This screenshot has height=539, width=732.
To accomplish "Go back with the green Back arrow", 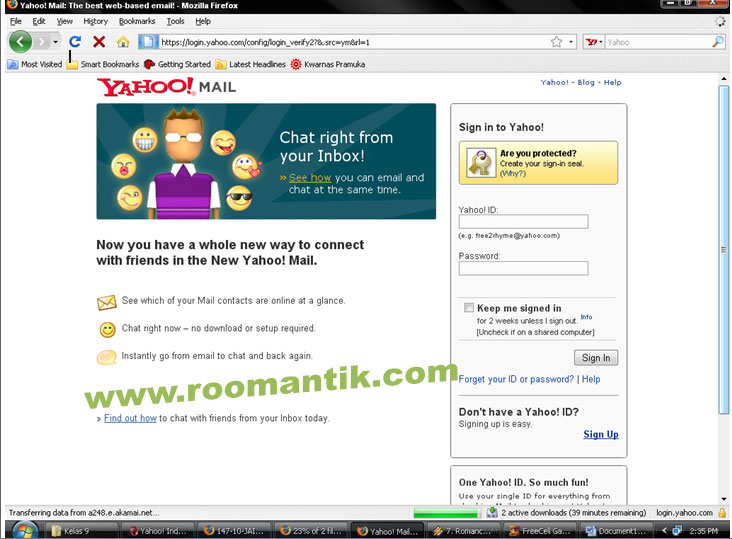I will (x=20, y=42).
